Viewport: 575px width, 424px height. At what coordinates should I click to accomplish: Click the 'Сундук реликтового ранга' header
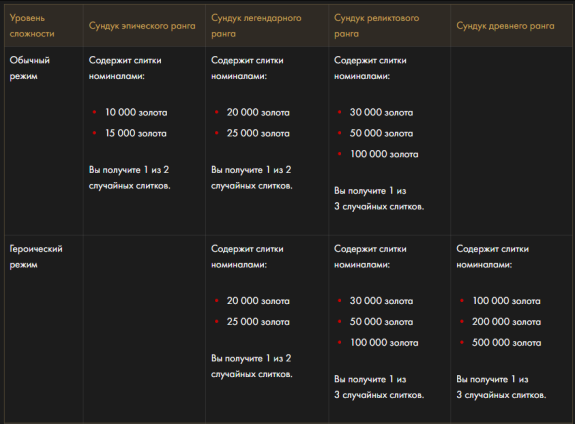pos(376,26)
